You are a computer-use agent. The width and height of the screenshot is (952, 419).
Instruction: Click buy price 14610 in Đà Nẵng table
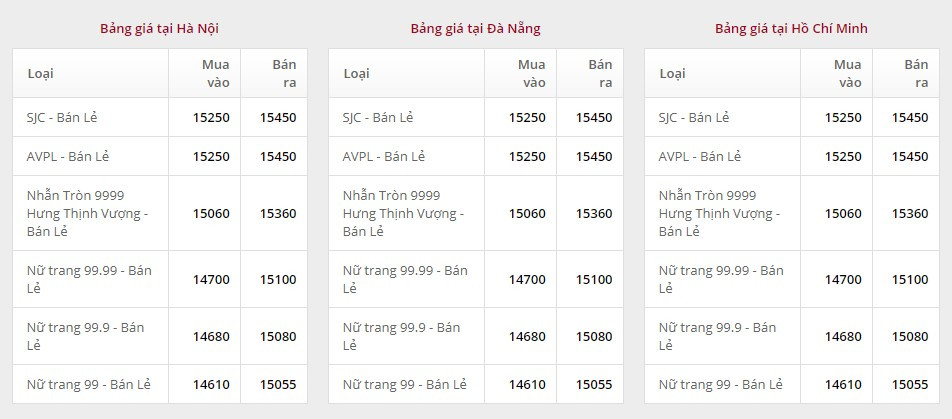click(x=527, y=384)
